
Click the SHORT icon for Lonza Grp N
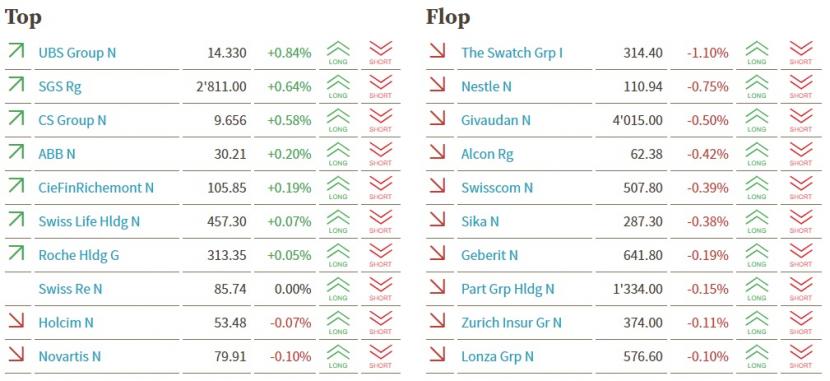coord(800,357)
